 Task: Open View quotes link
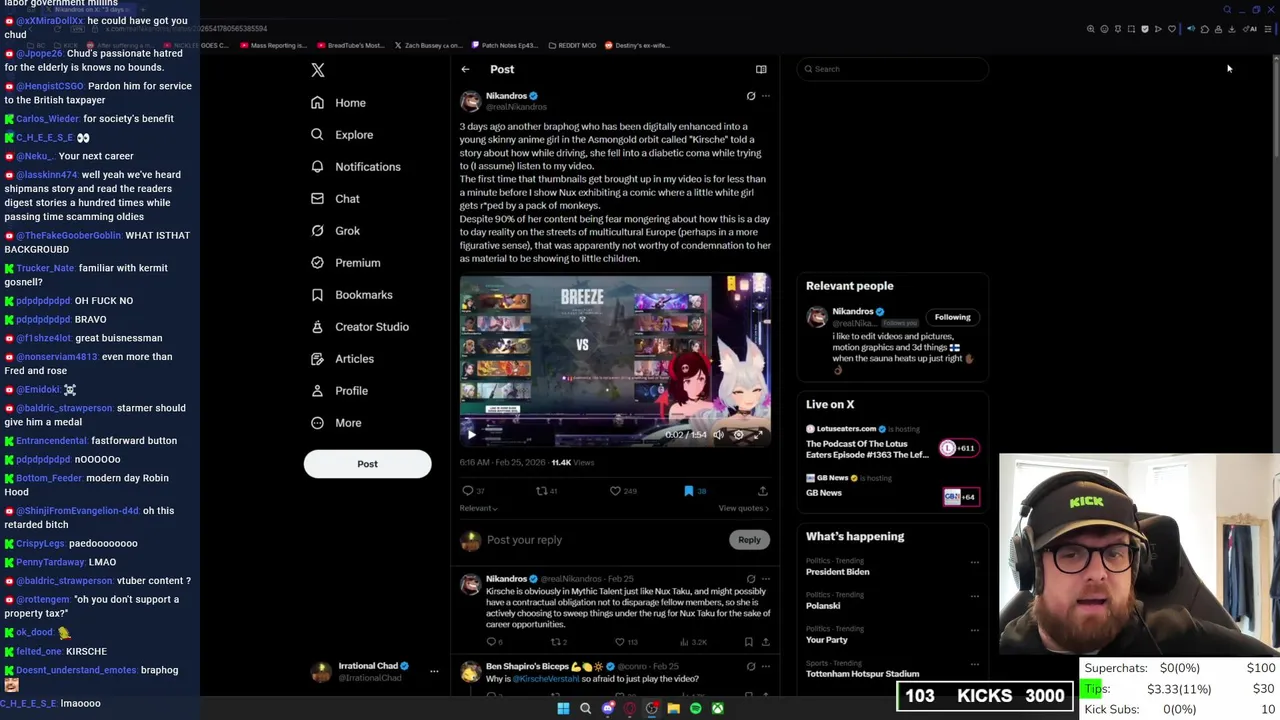pyautogui.click(x=743, y=508)
